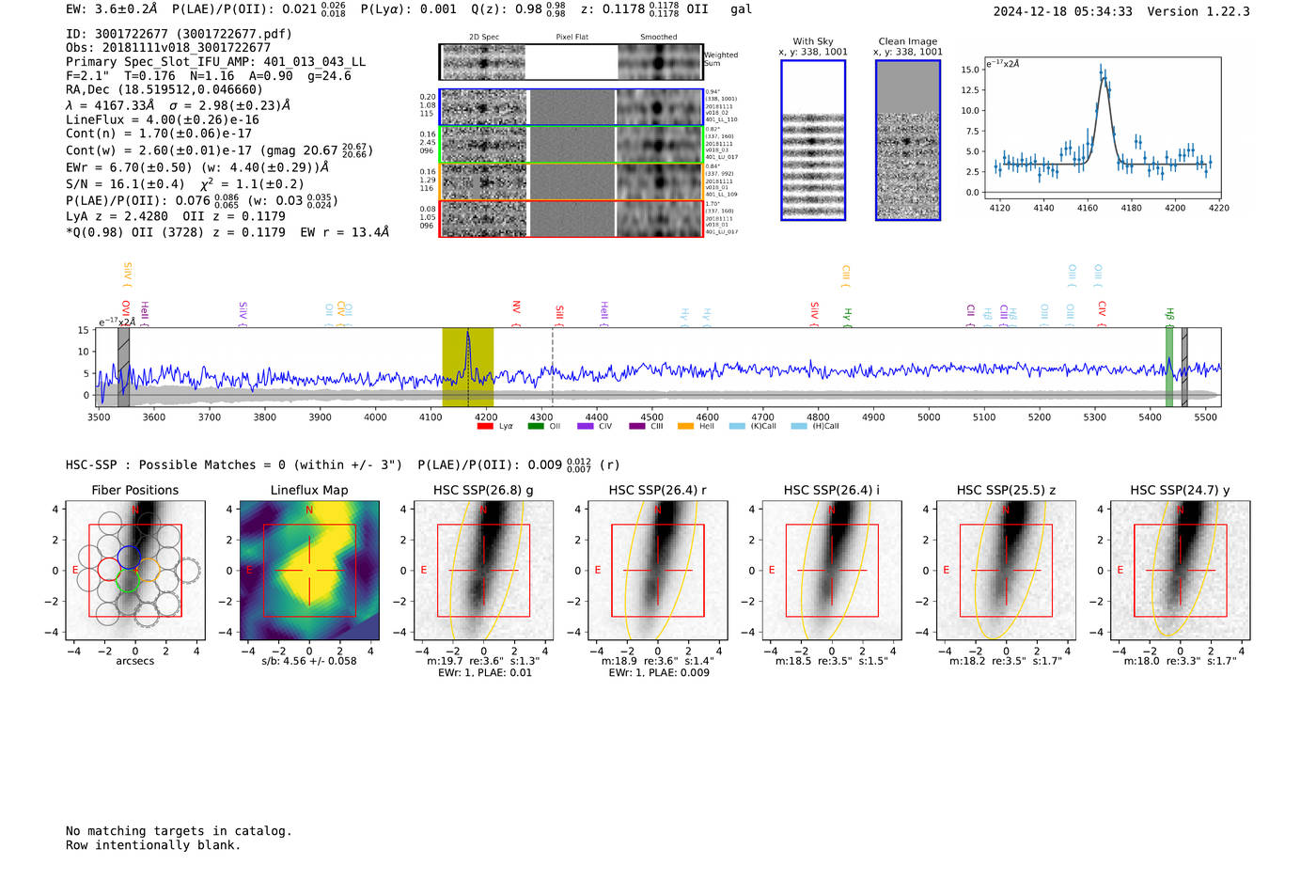Click the Version 1.22.3 label
1316x896 pixels.
1198,11
